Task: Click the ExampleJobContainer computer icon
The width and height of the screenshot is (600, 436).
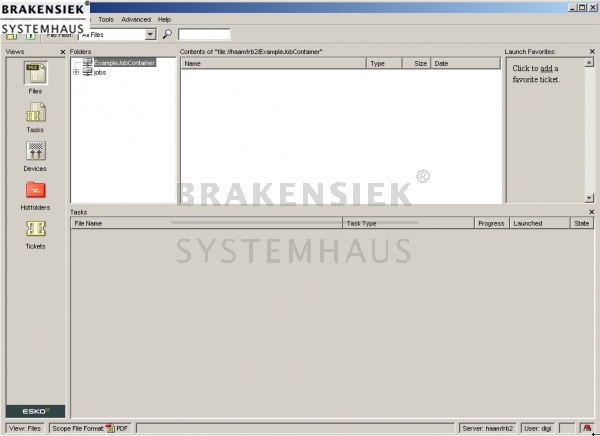Action: pyautogui.click(x=88, y=62)
